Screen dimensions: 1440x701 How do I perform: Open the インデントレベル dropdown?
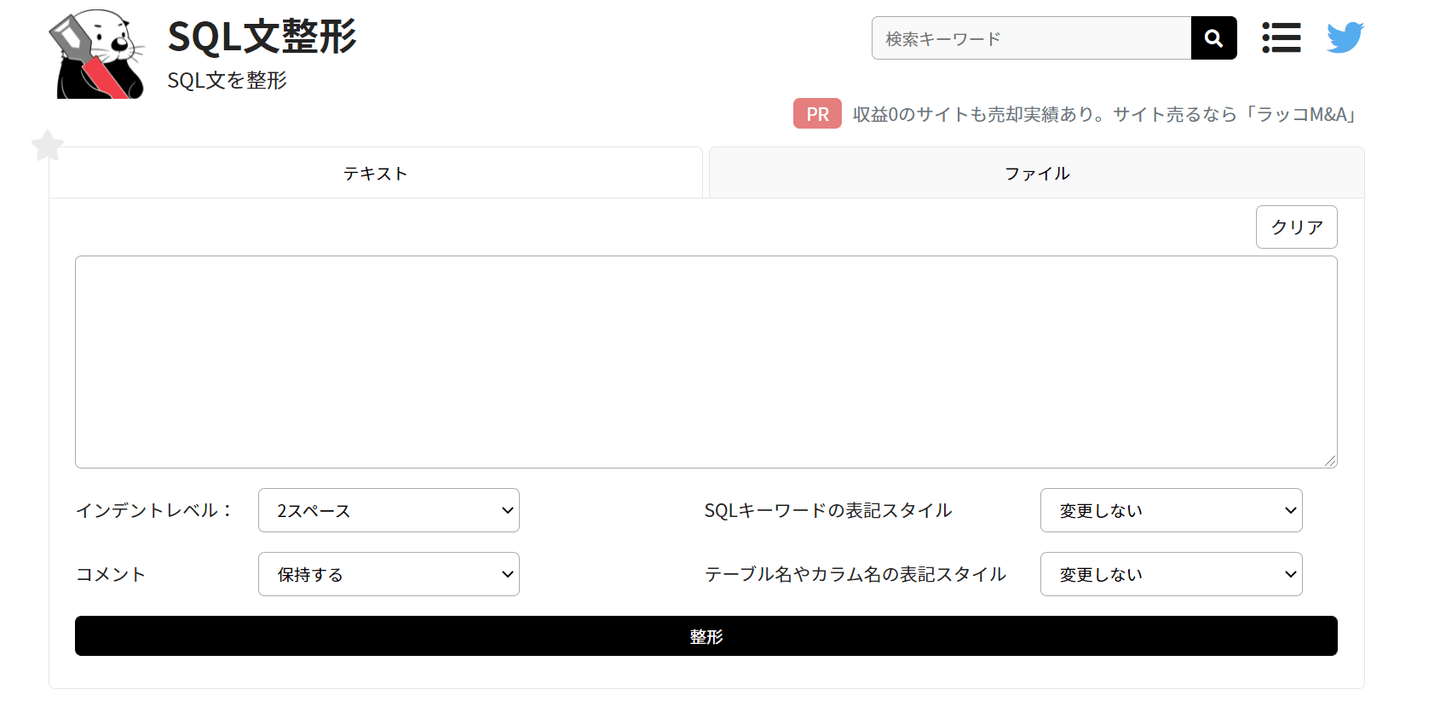[x=388, y=510]
